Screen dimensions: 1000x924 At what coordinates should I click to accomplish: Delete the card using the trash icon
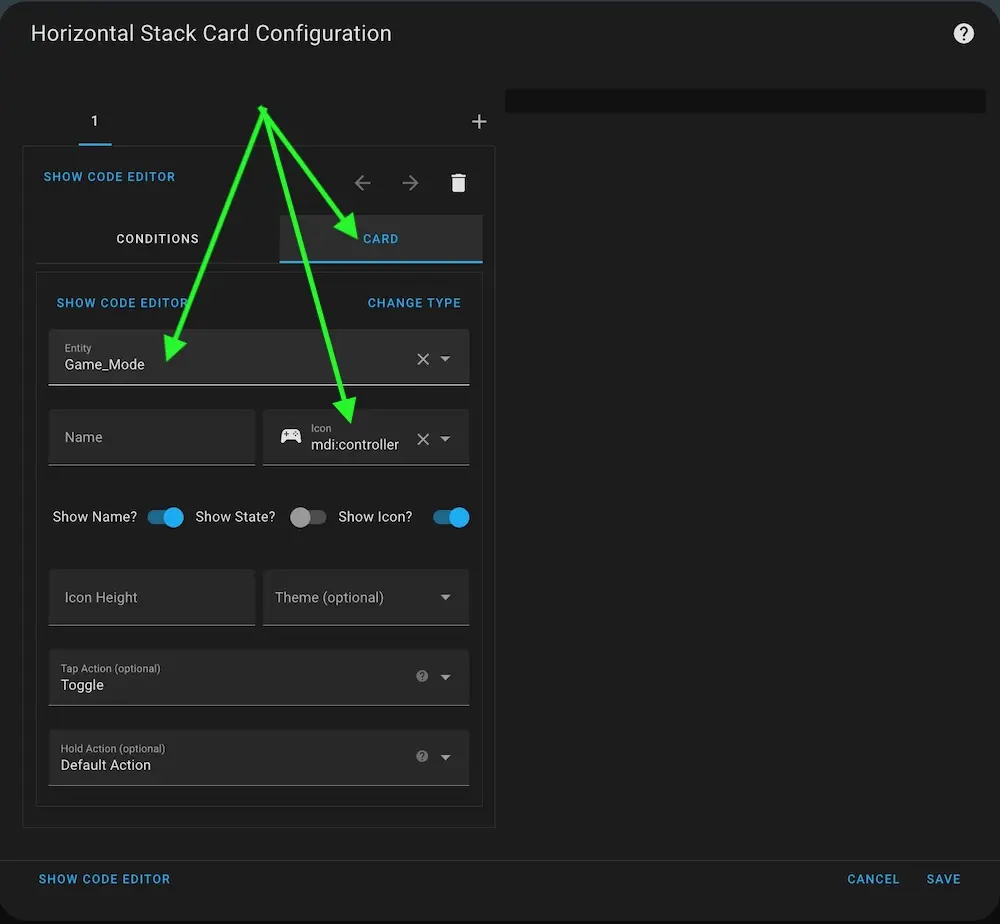click(458, 183)
